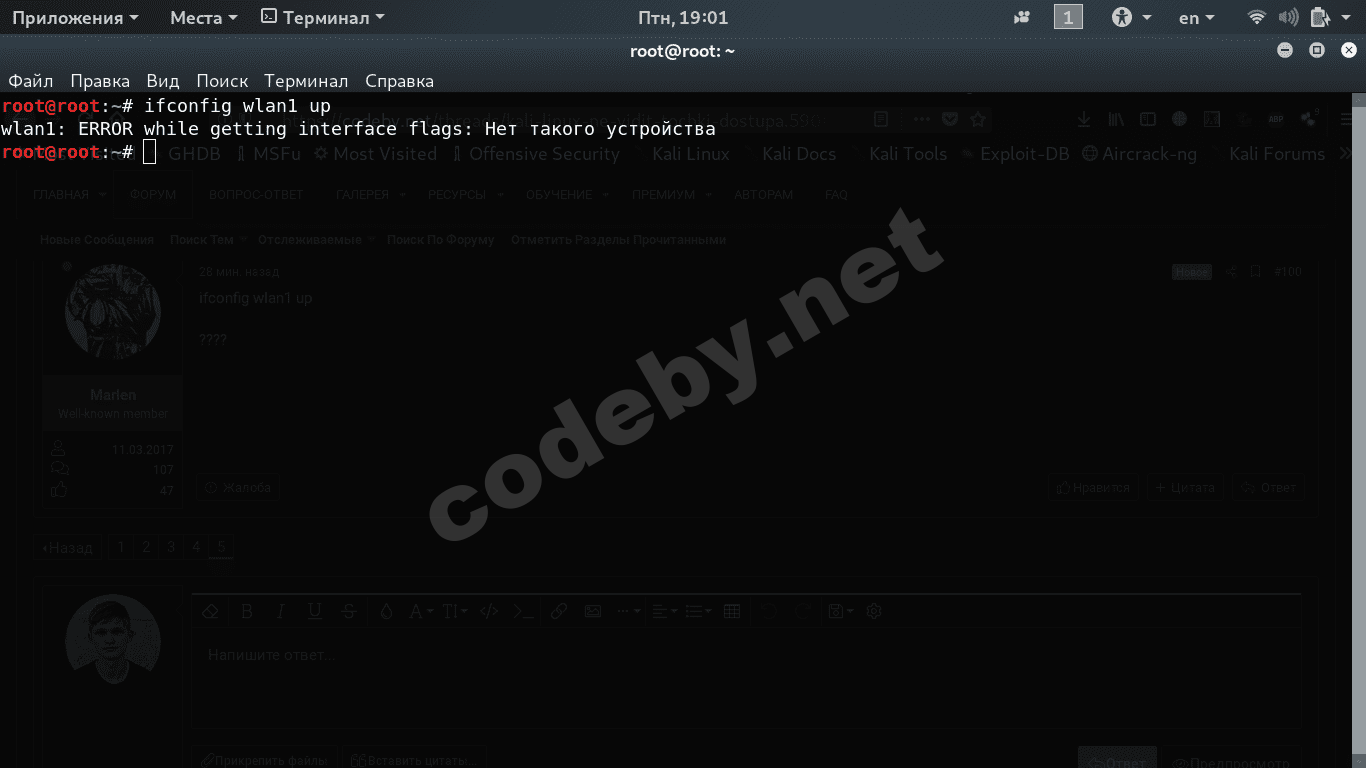The height and width of the screenshot is (768, 1366).
Task: Click Marlen's avatar in the forum post
Action: pos(113,312)
